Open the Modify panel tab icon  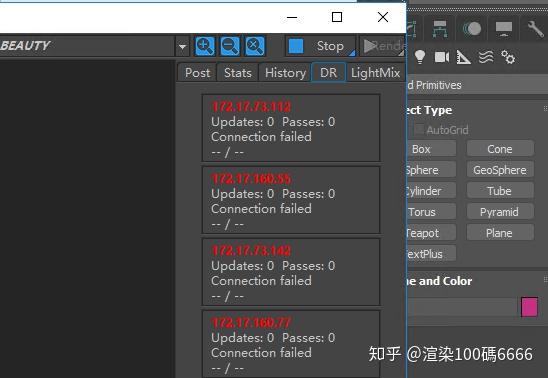tap(412, 29)
